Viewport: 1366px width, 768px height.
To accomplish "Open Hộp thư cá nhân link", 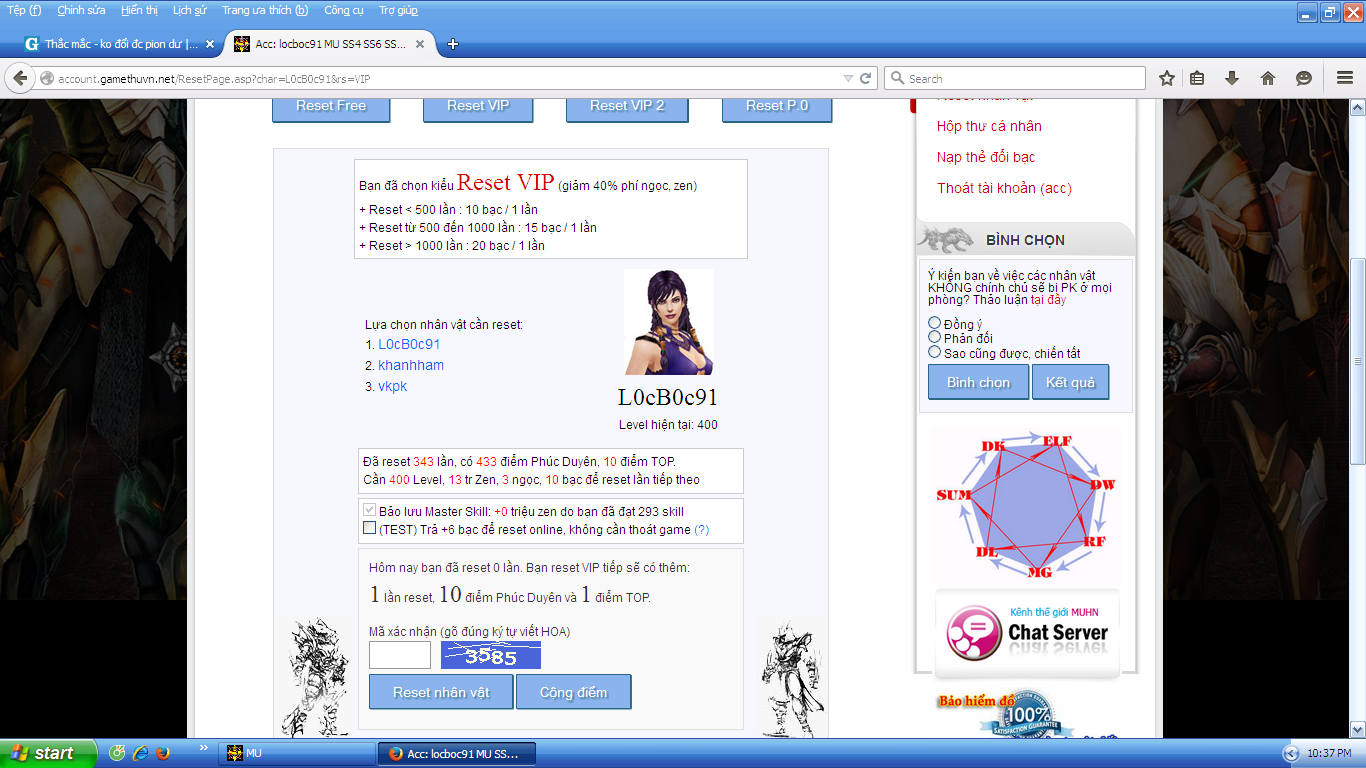I will [989, 126].
